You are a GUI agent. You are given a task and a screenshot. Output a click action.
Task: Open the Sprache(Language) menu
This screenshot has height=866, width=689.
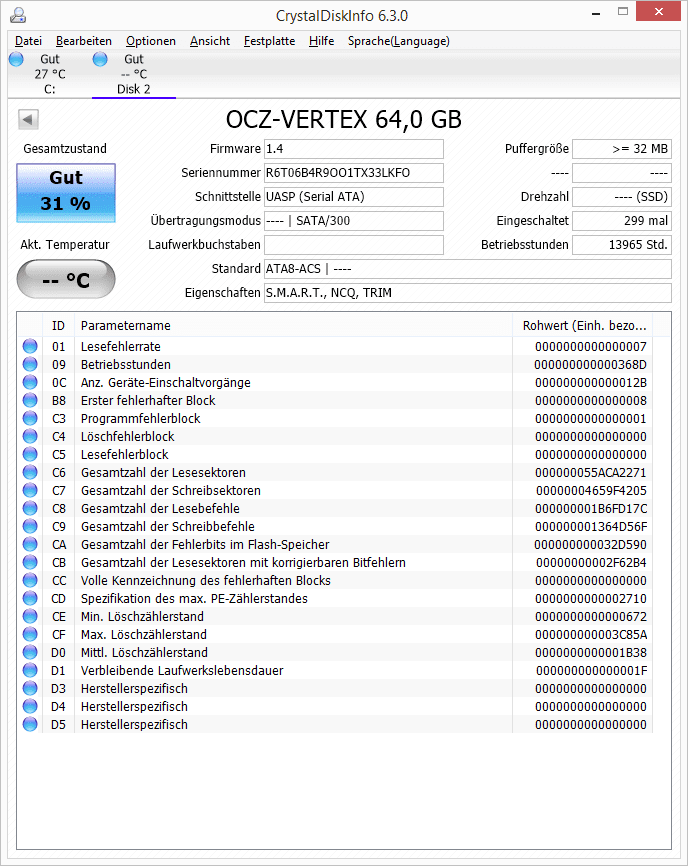[399, 41]
